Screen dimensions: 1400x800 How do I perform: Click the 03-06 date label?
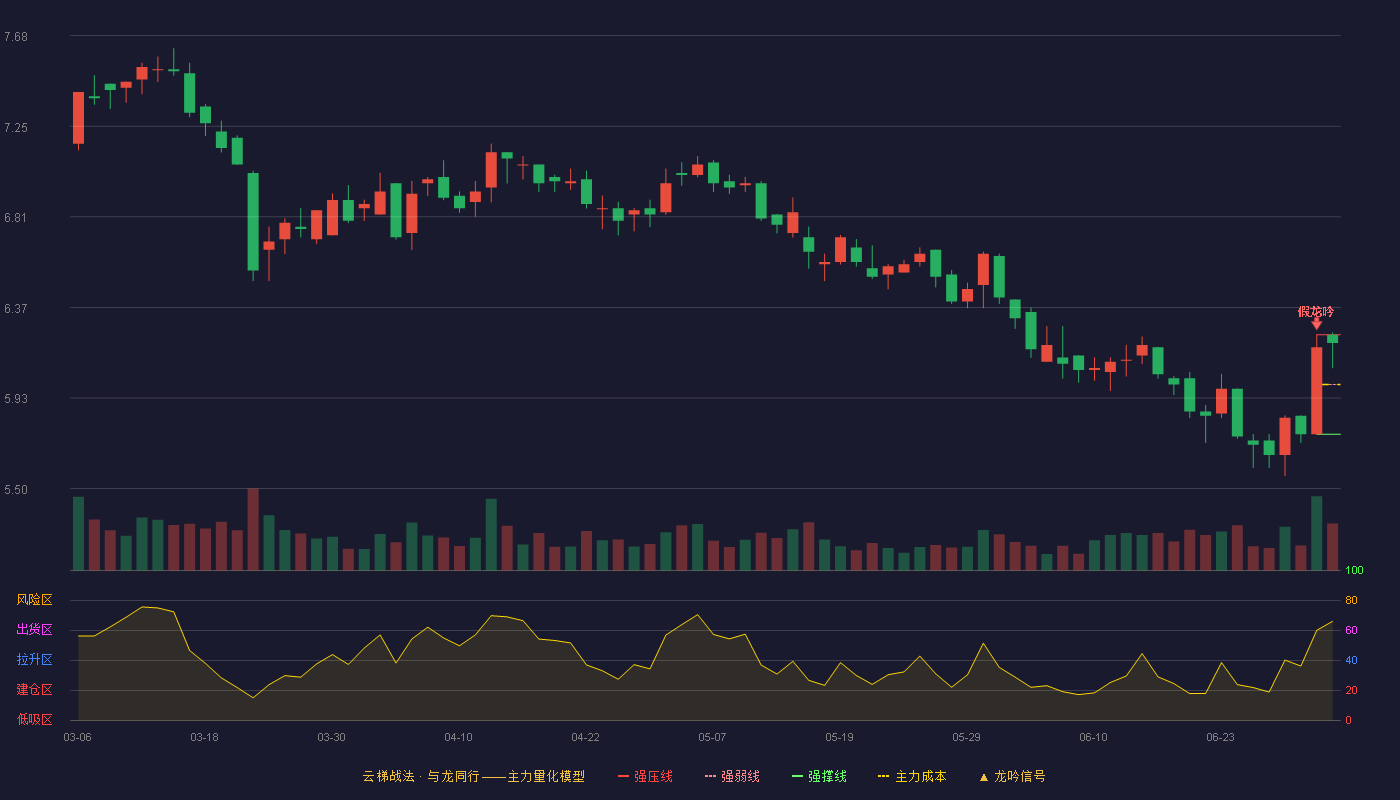coord(77,737)
